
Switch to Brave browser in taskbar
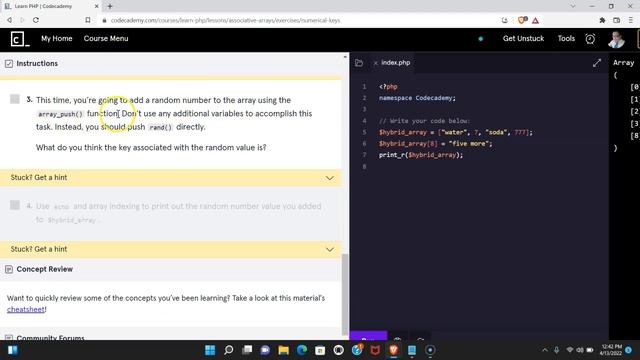coord(393,350)
